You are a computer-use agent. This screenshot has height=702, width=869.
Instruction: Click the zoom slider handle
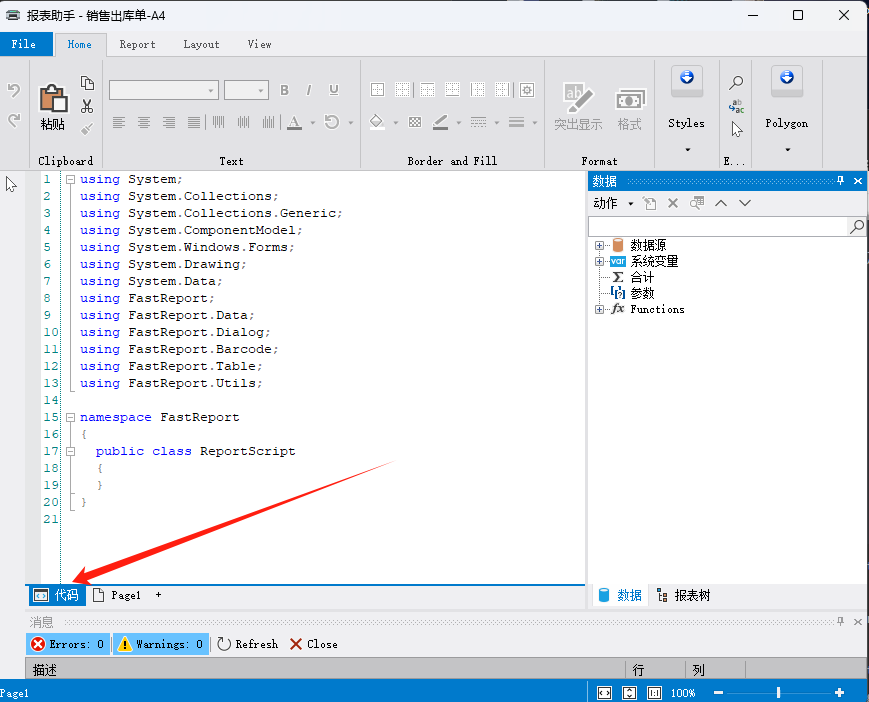pyautogui.click(x=779, y=693)
